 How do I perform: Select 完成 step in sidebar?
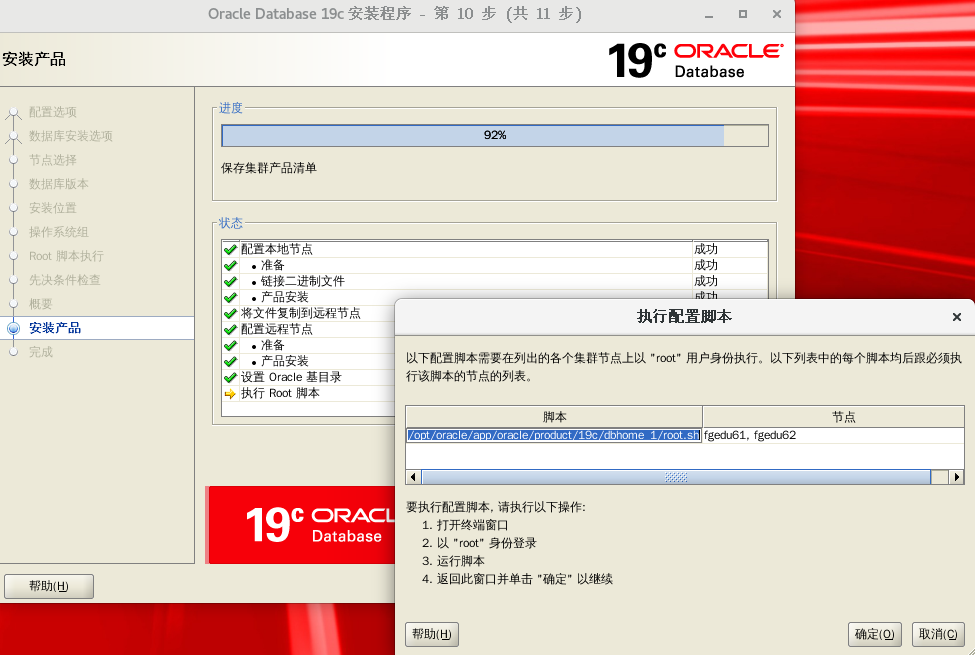click(x=41, y=352)
